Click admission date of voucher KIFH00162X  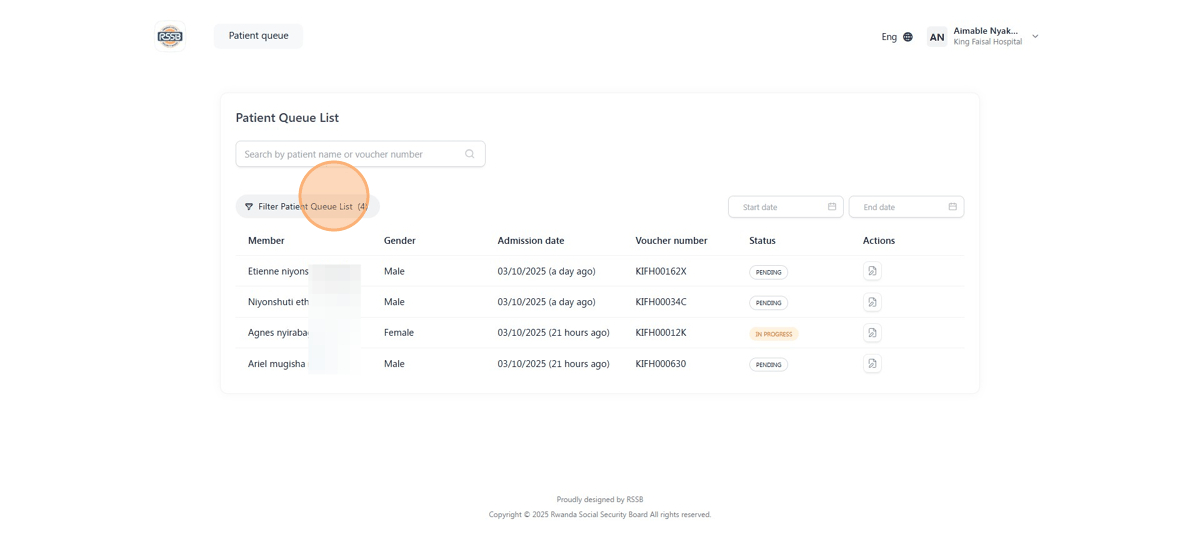click(546, 271)
